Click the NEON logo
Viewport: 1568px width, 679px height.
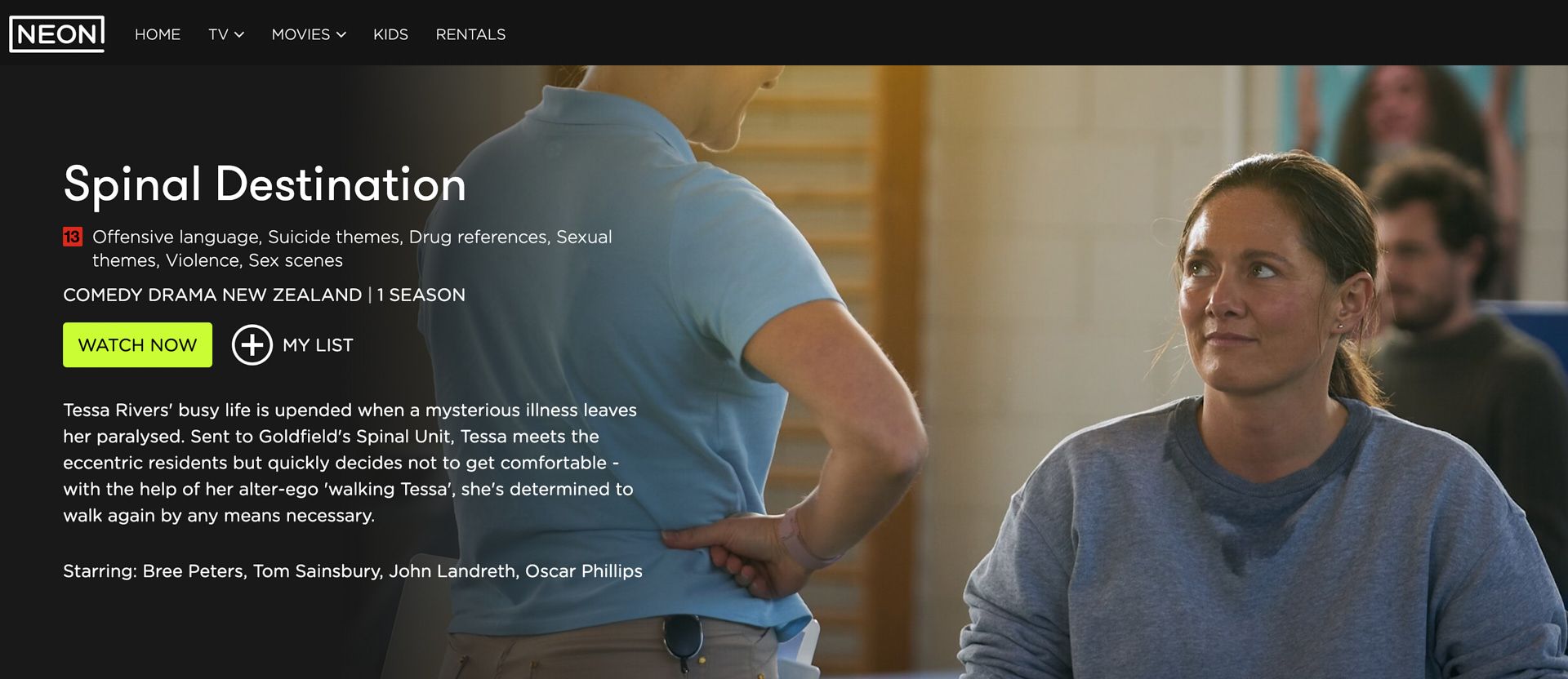click(x=56, y=34)
